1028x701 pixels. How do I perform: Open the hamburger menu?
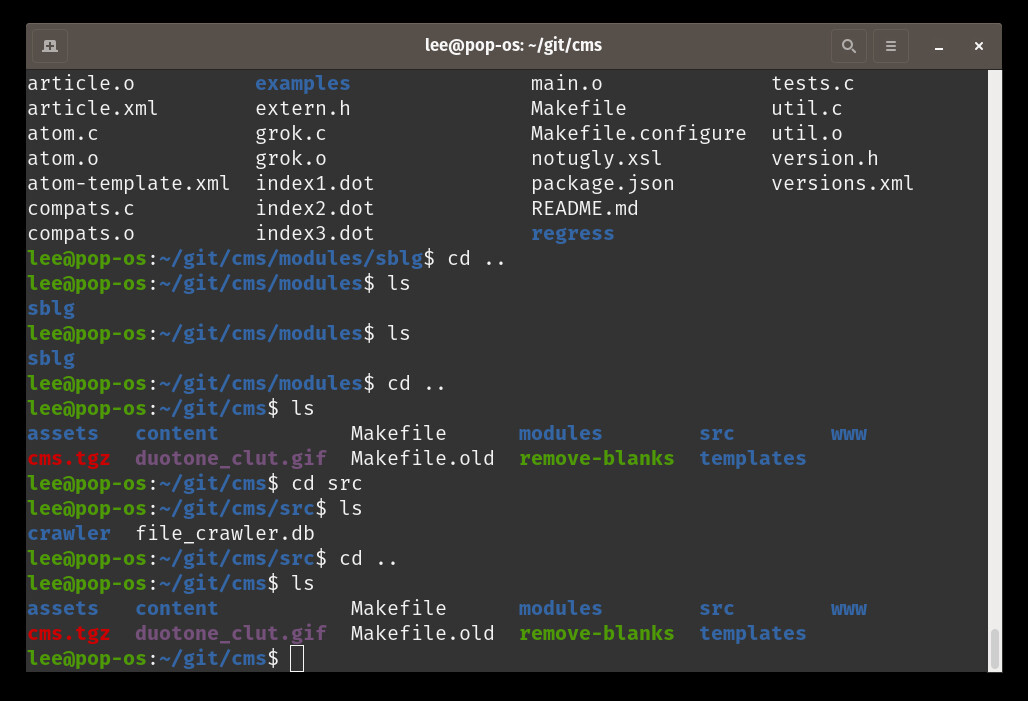click(890, 46)
